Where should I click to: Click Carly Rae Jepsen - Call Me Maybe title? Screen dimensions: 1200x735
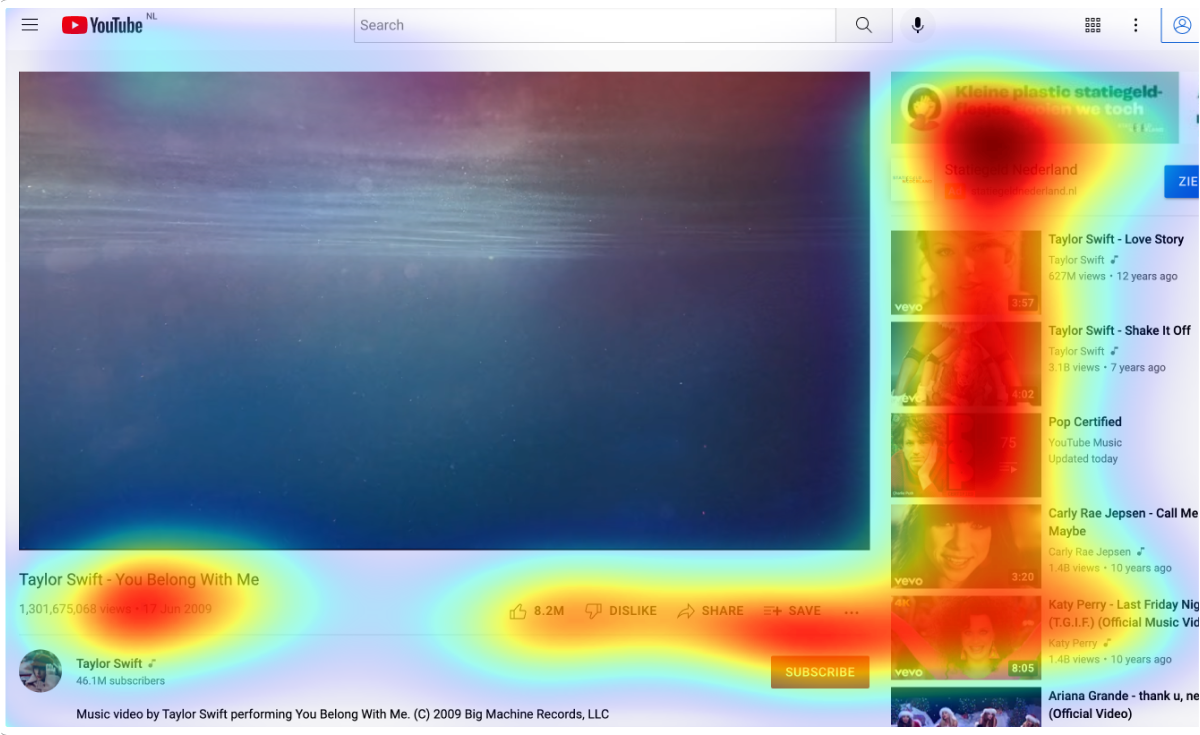[x=1123, y=522]
